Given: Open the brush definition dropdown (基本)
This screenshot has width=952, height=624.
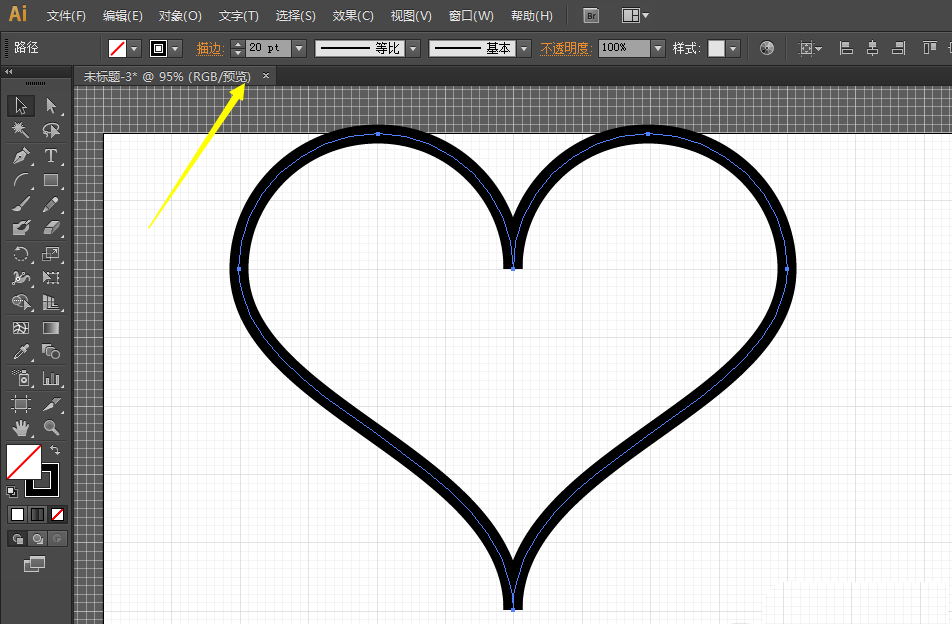Looking at the screenshot, I should [x=523, y=49].
